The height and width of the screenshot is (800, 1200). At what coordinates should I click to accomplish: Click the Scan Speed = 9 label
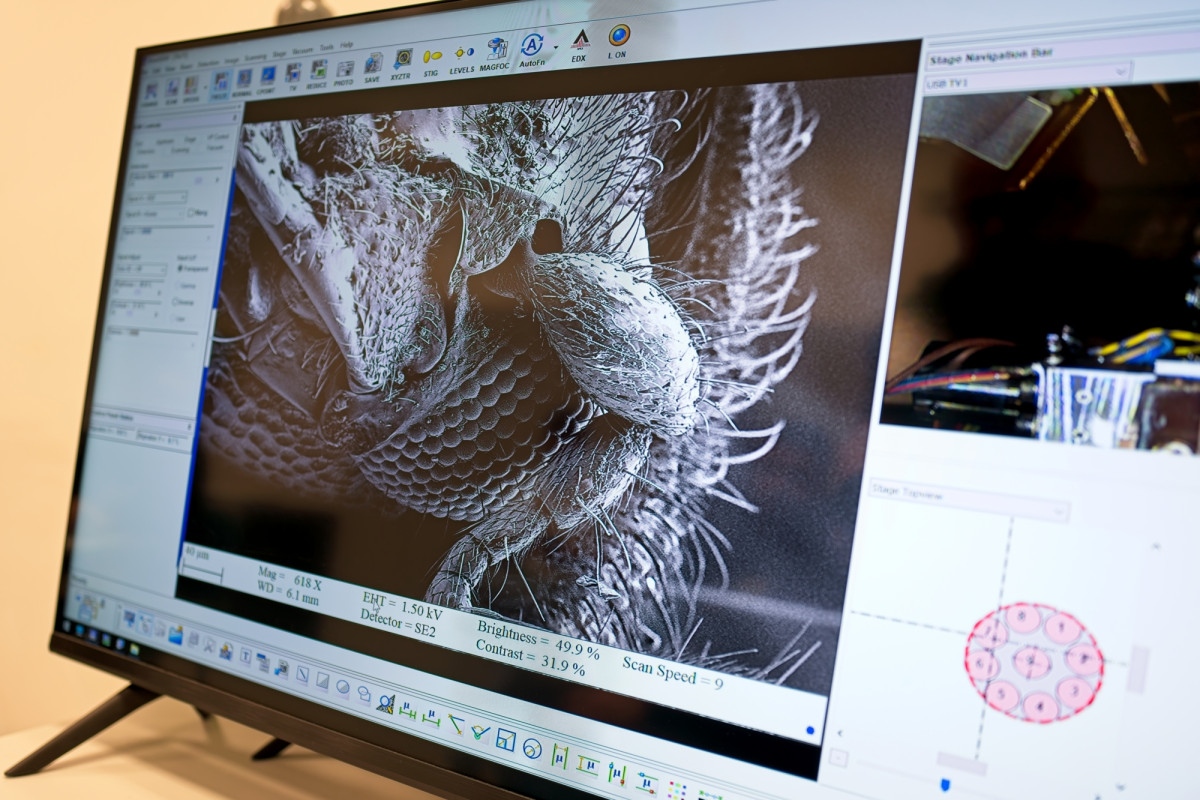672,672
